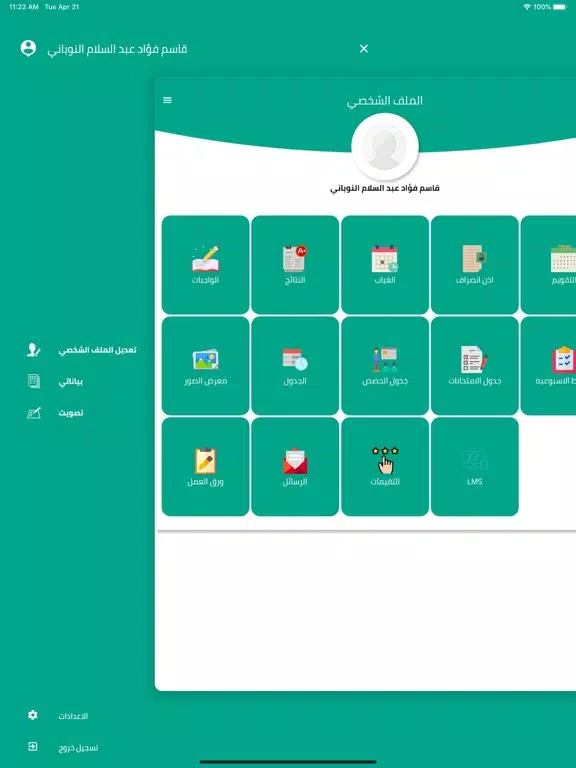Open the جدول الامتحانات exam schedule tile
576x768 pixels.
475,366
